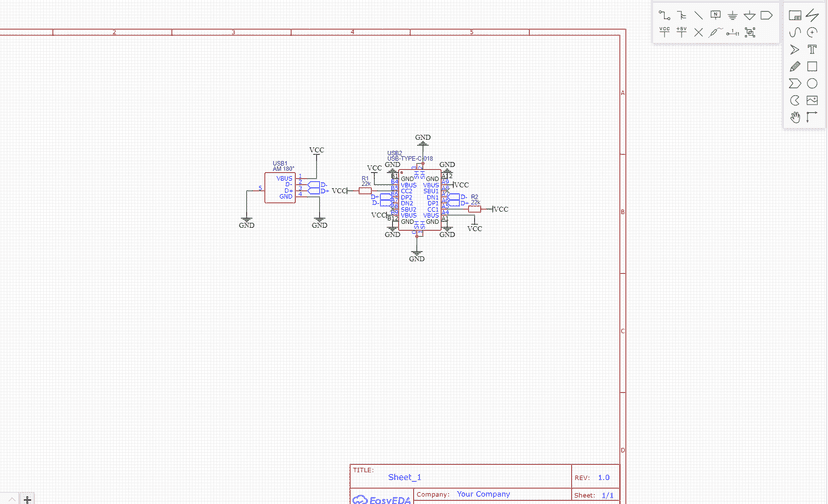Click the REV value 1.0
Screen dimensions: 828x504
tap(604, 477)
